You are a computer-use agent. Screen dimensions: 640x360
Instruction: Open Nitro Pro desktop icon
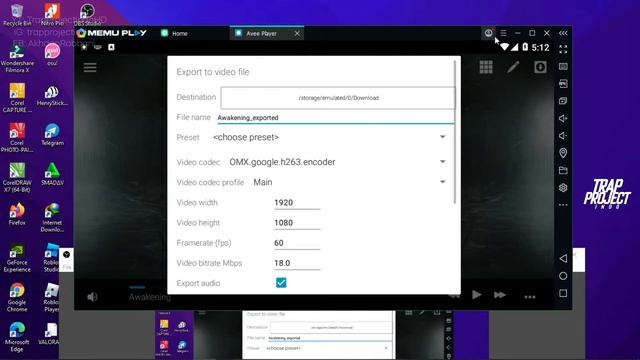pyautogui.click(x=52, y=15)
